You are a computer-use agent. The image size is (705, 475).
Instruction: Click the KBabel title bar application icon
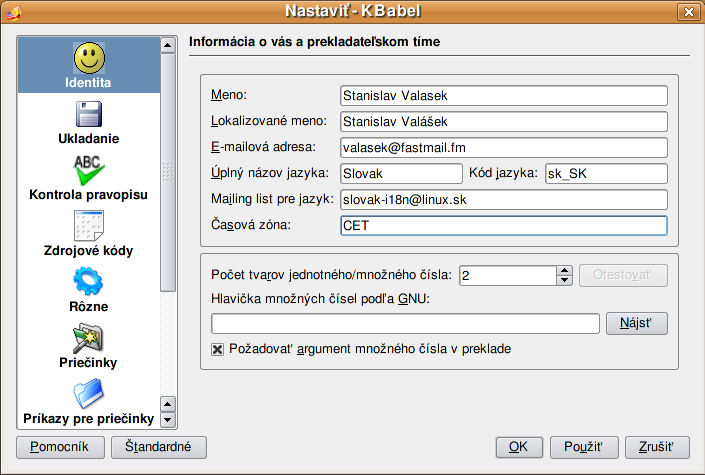coord(13,12)
